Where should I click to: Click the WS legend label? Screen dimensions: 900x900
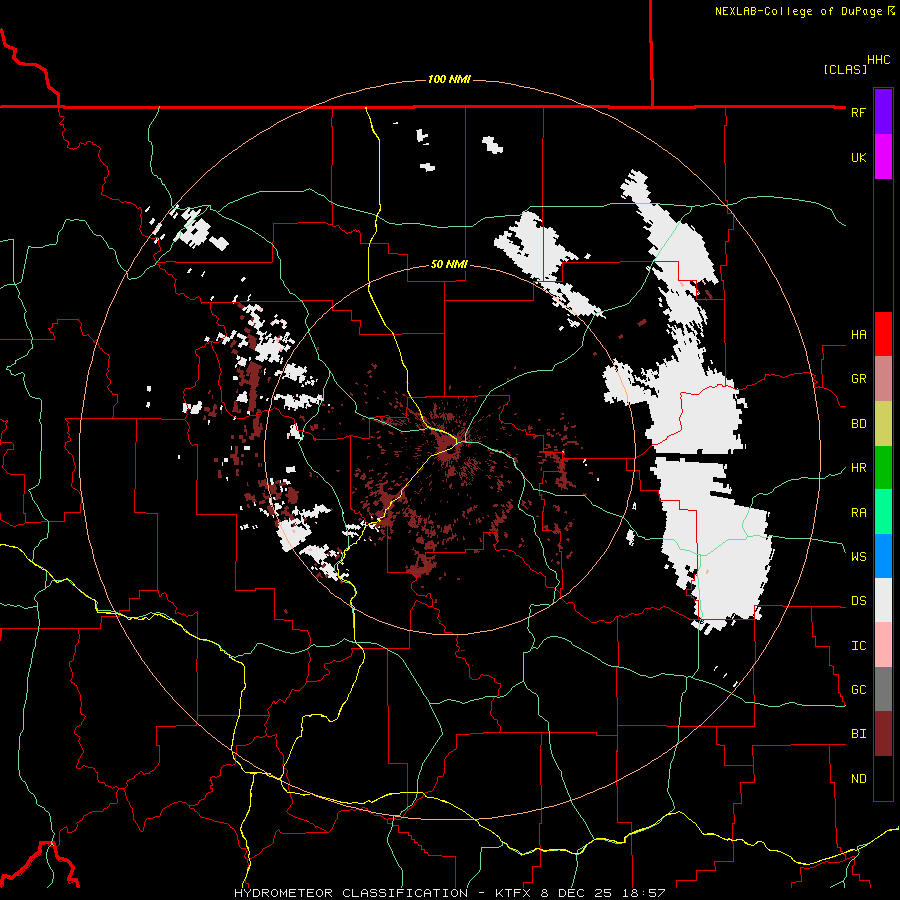[x=858, y=556]
